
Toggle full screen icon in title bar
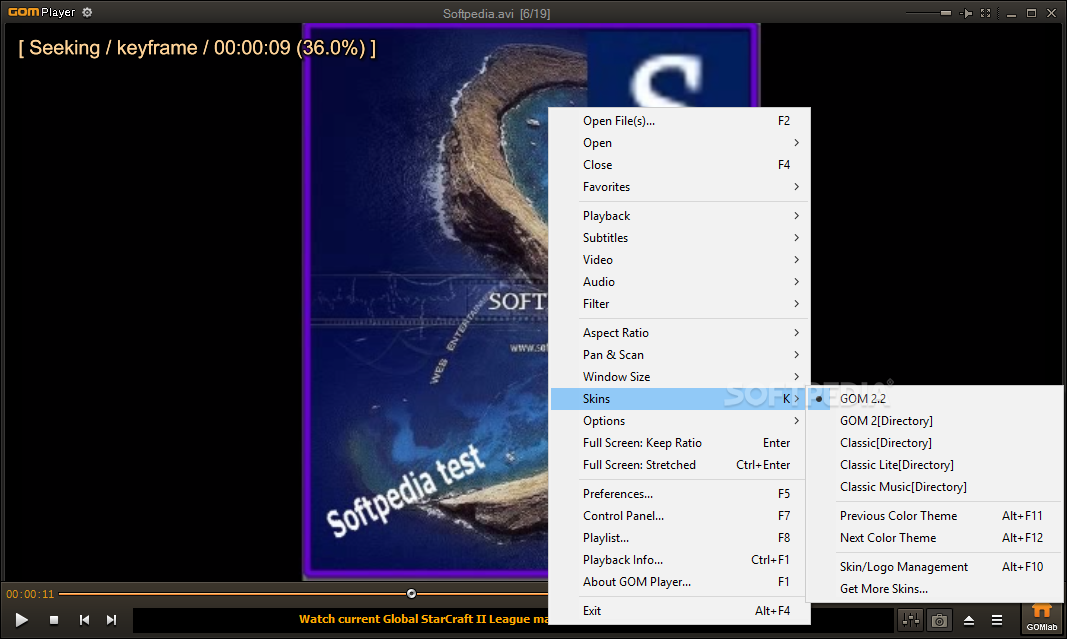tap(985, 13)
